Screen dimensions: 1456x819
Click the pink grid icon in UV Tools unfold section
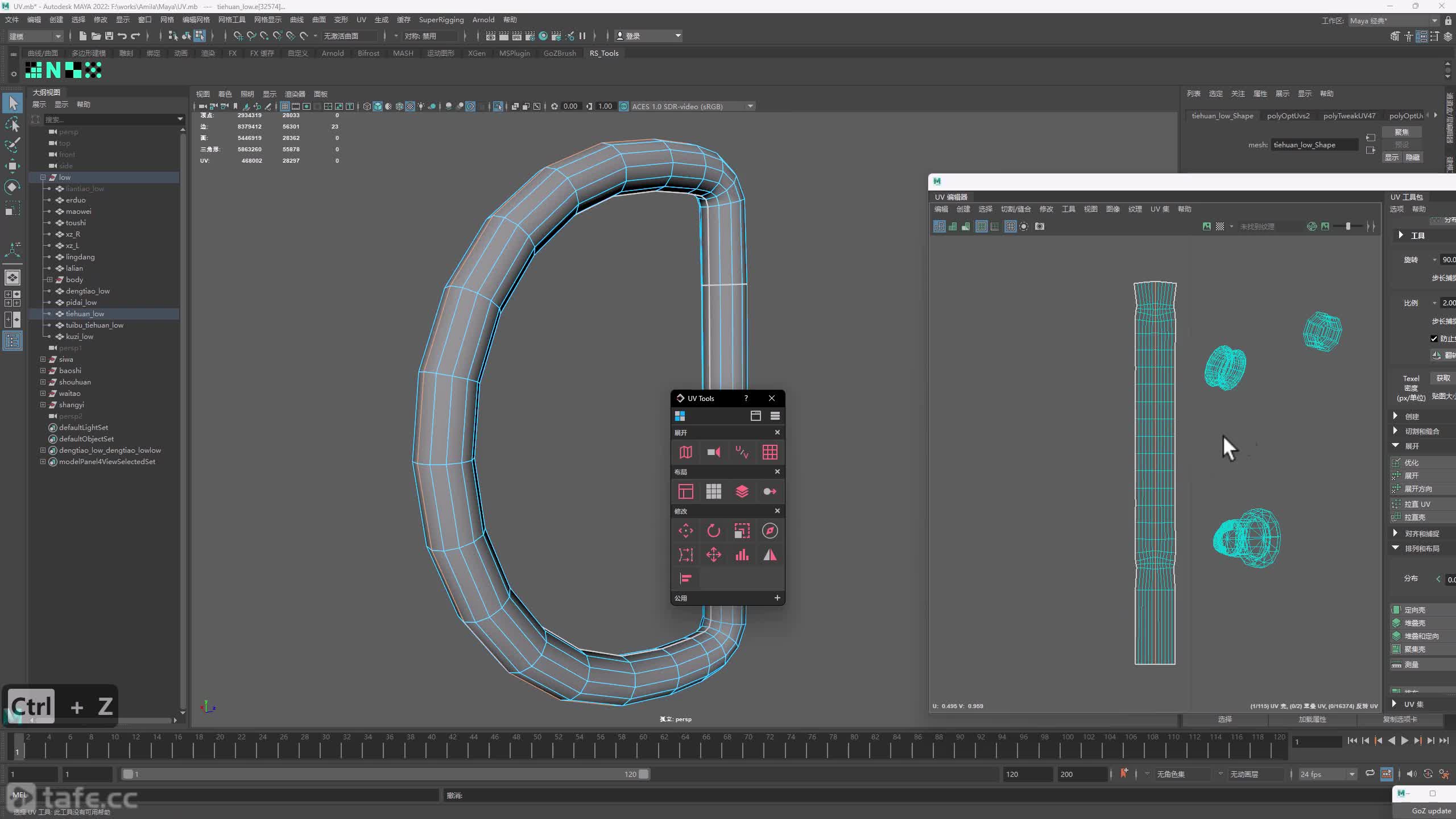click(x=770, y=452)
